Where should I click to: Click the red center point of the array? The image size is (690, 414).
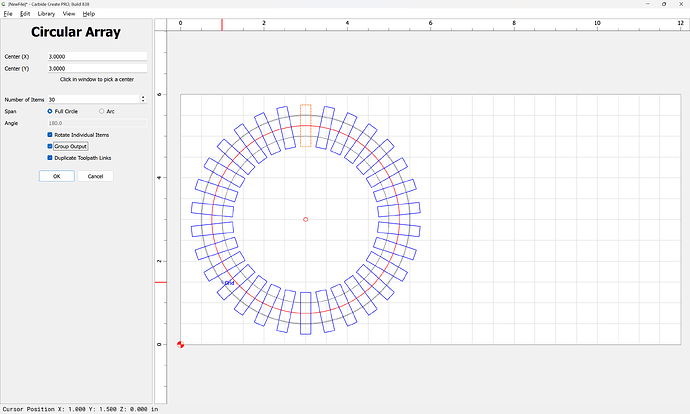[x=305, y=219]
